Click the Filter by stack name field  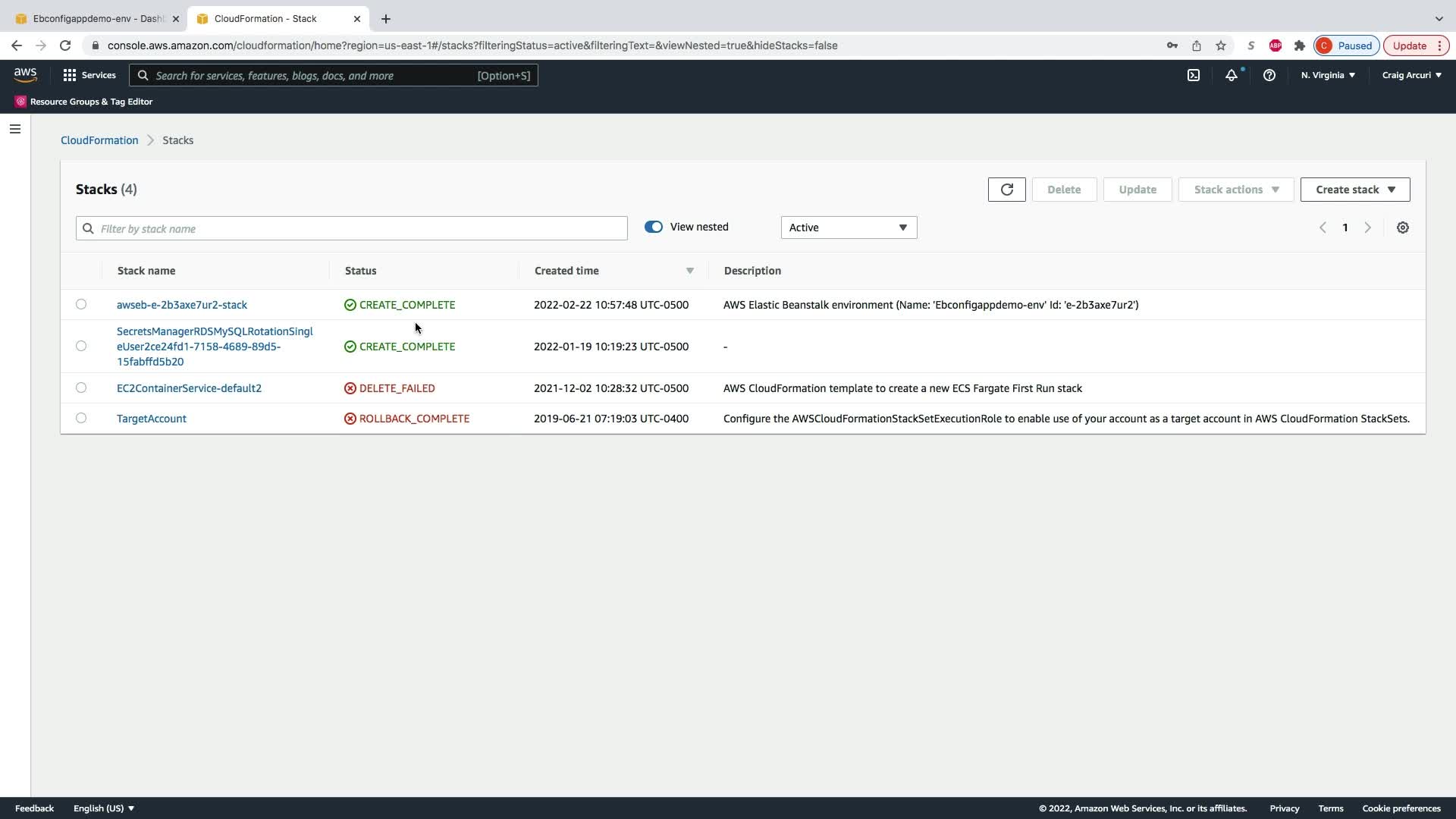click(356, 228)
